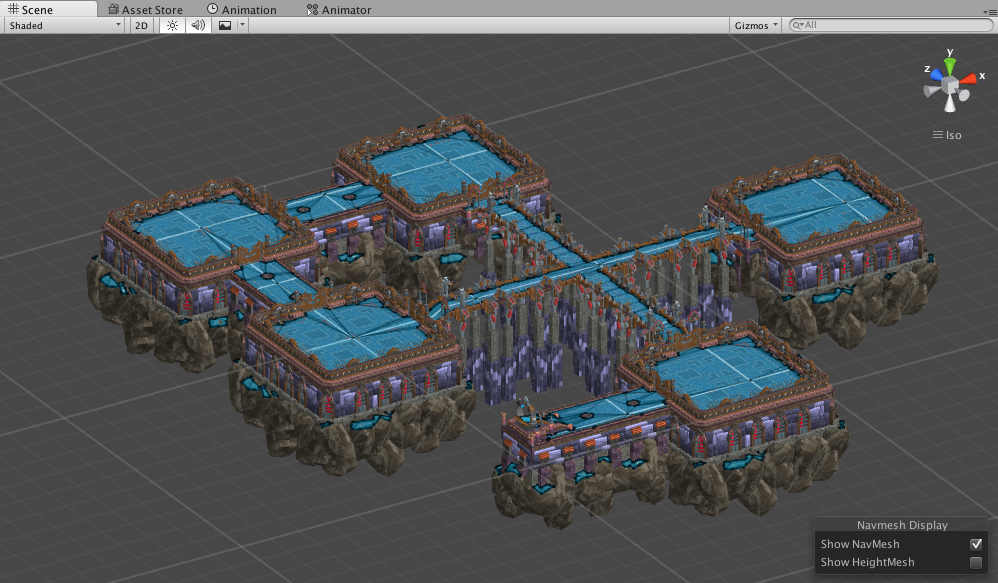The width and height of the screenshot is (998, 583).
Task: Click the orientation gizmo center cube
Action: click(x=950, y=85)
